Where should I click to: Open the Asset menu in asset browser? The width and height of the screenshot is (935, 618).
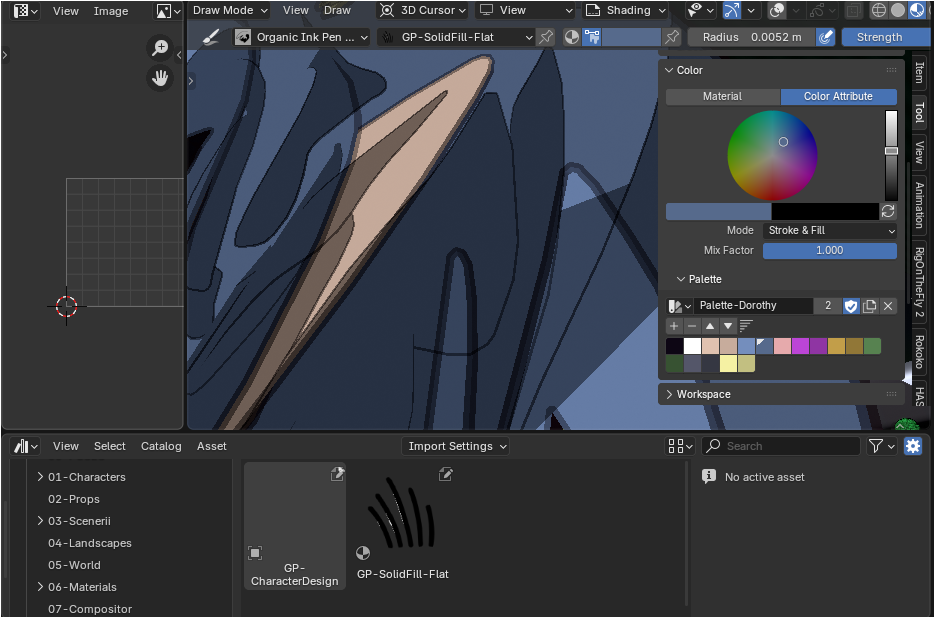coord(212,446)
